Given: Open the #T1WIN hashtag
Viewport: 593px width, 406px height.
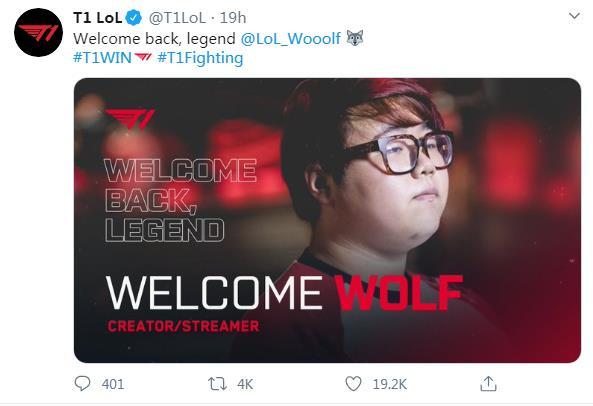Looking at the screenshot, I should pos(102,58).
